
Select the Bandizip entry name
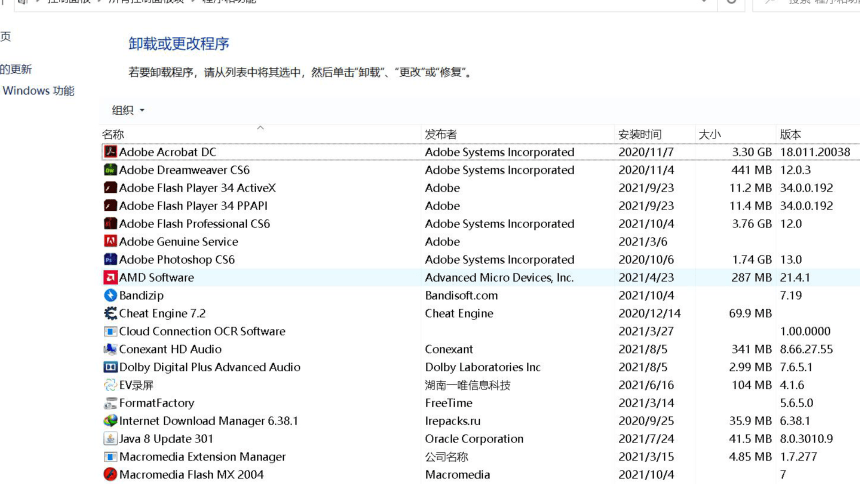pyautogui.click(x=142, y=295)
